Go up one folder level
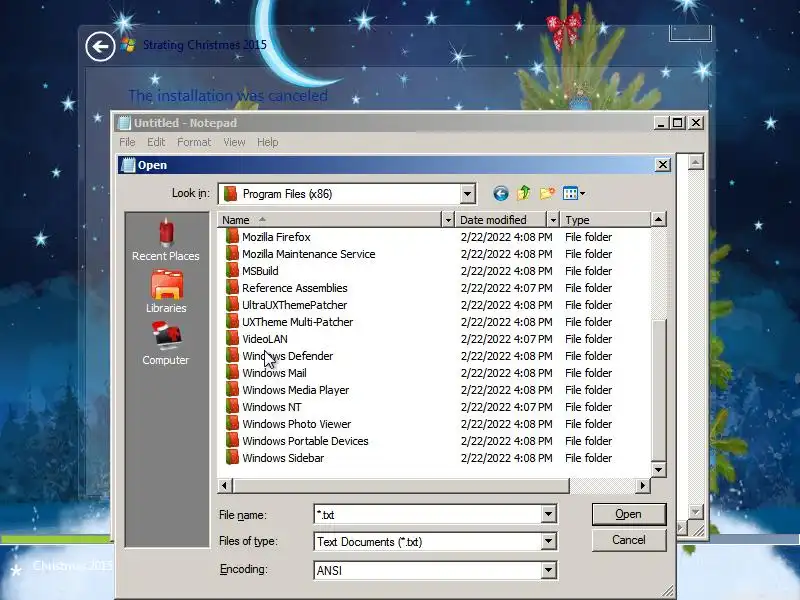 (x=524, y=193)
